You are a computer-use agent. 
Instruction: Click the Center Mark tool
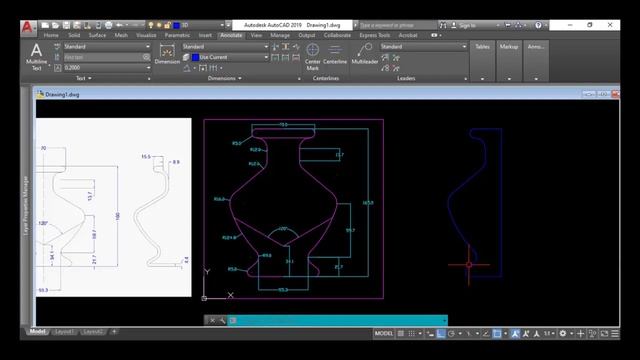tap(312, 57)
